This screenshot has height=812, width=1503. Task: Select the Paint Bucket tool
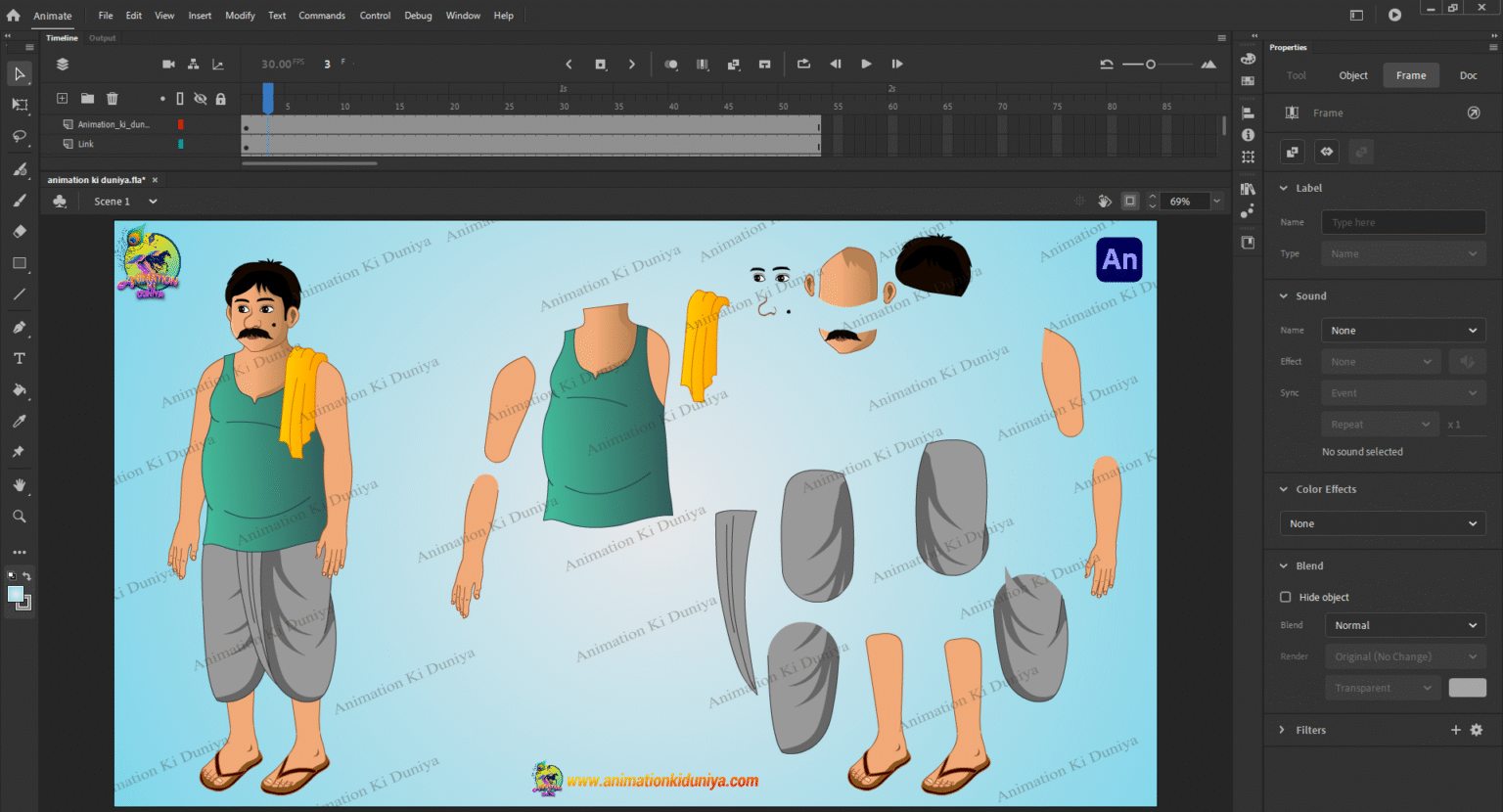click(19, 389)
